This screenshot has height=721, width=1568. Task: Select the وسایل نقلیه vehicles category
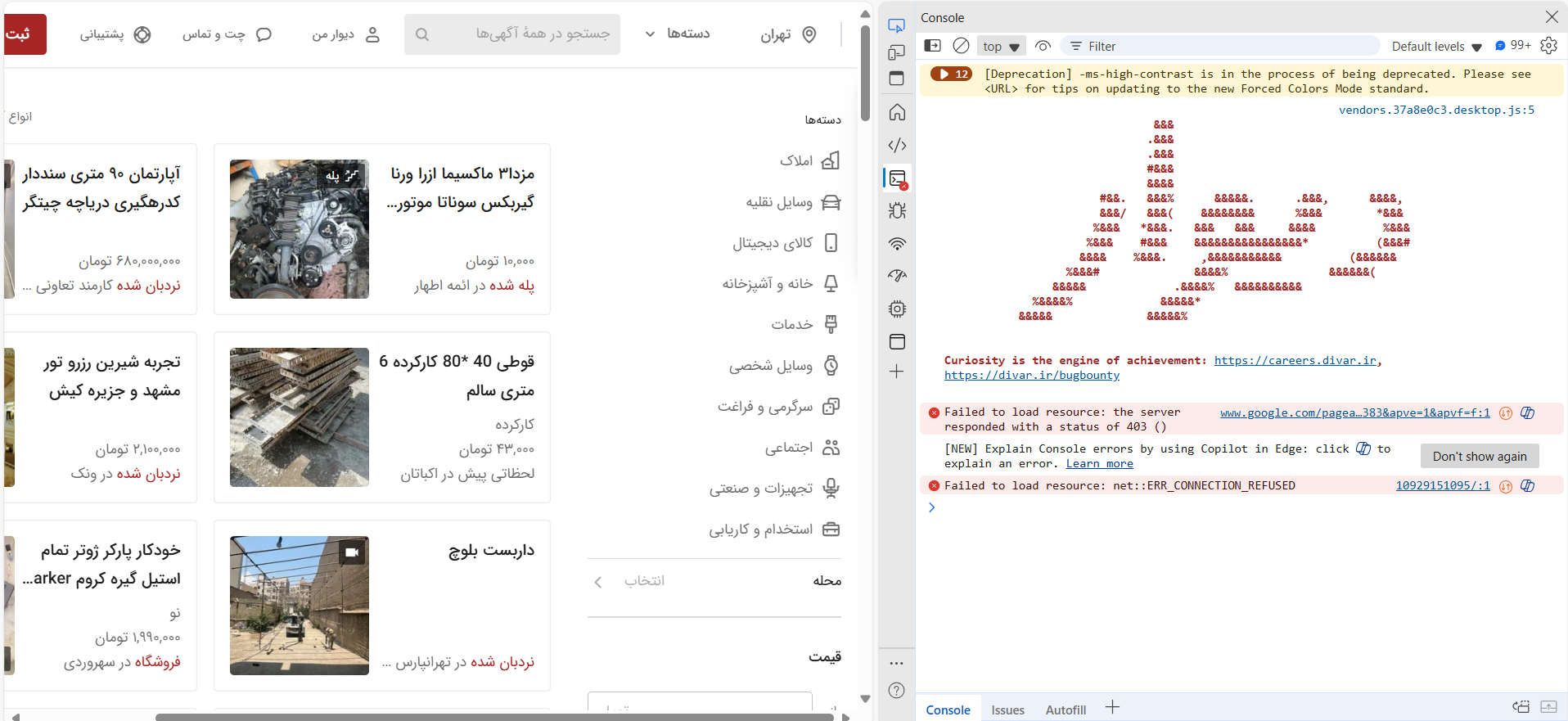coord(793,202)
